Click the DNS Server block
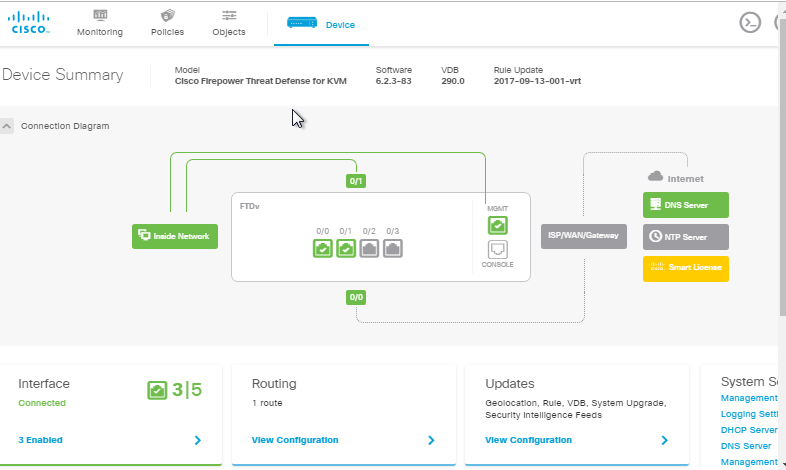Image resolution: width=786 pixels, height=470 pixels. (x=686, y=205)
